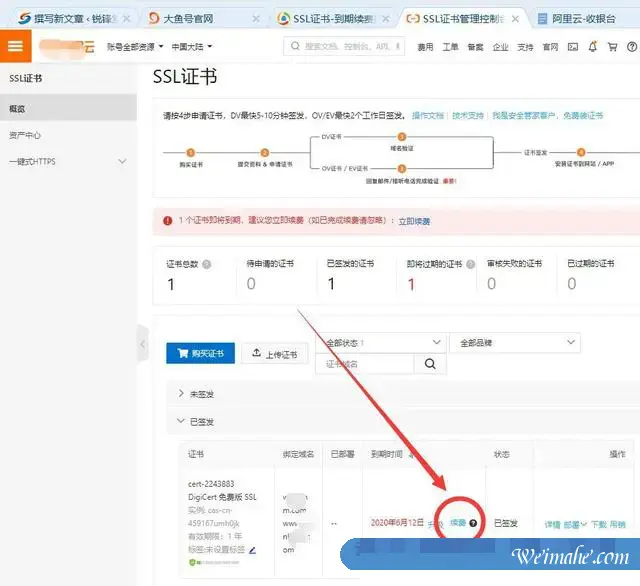
Task: Open the 账号全部资源 dropdown
Action: 135,47
